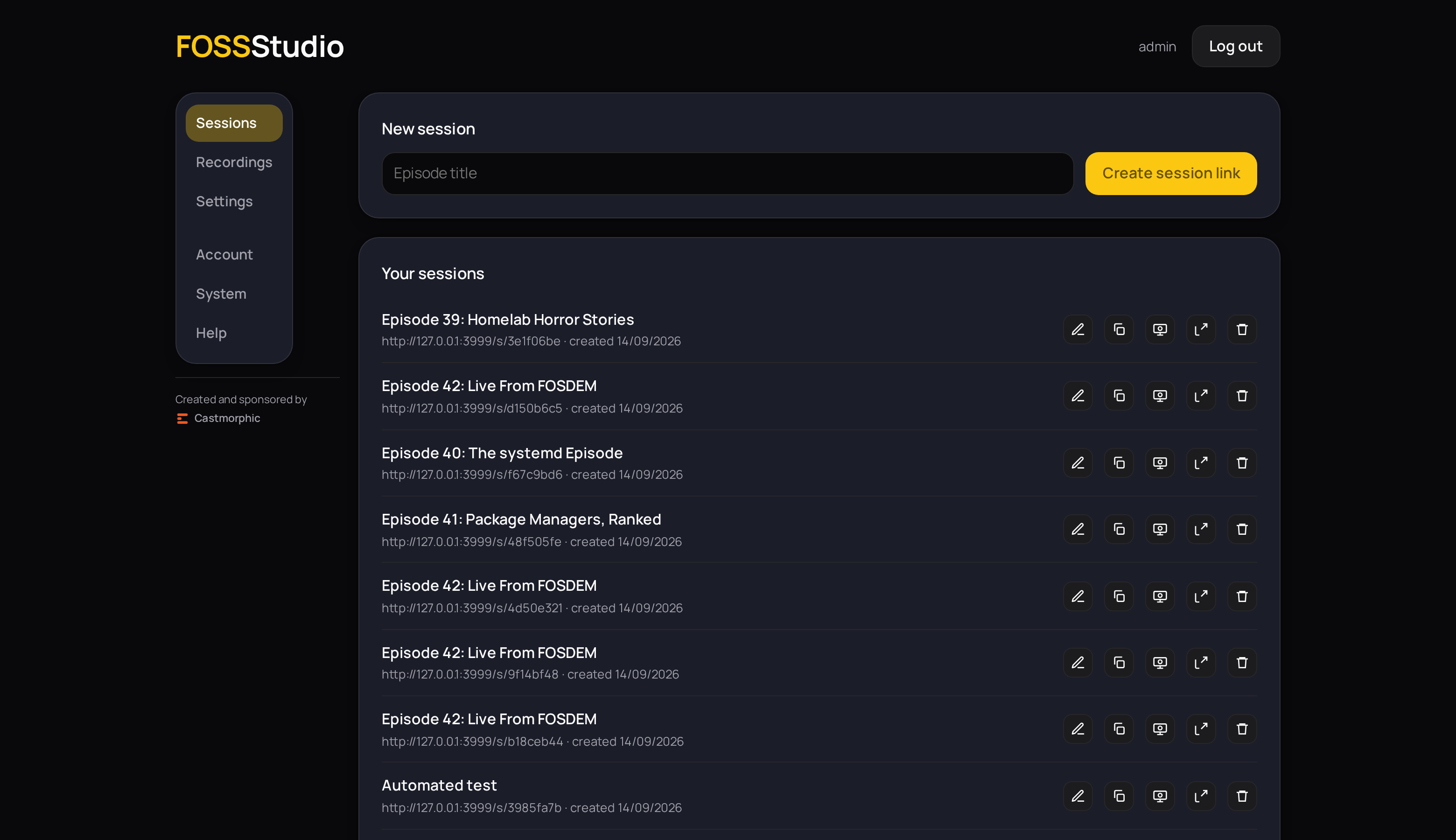
Task: Delete the session with link 9f14bf48
Action: [x=1241, y=662]
